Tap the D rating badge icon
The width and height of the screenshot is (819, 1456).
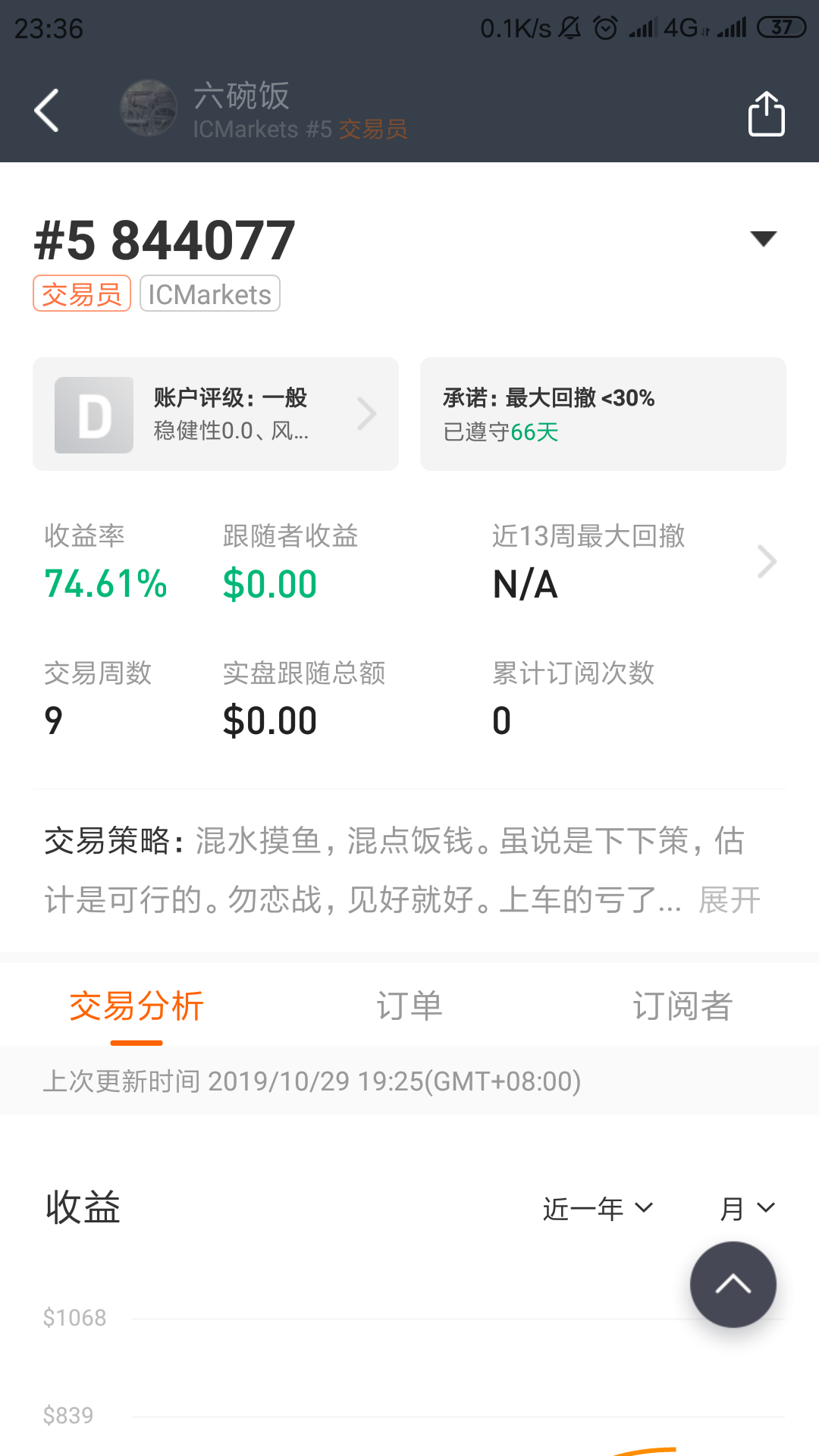click(x=94, y=416)
